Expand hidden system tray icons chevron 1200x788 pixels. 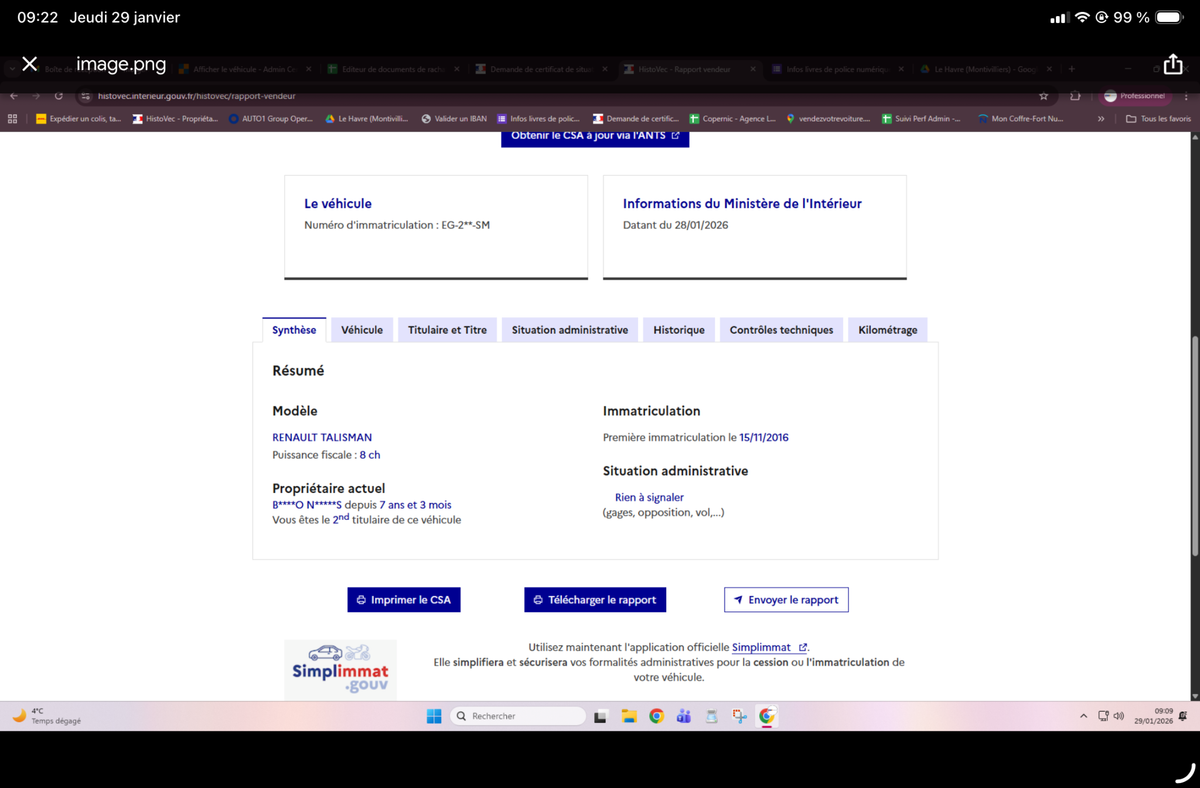tap(1083, 716)
